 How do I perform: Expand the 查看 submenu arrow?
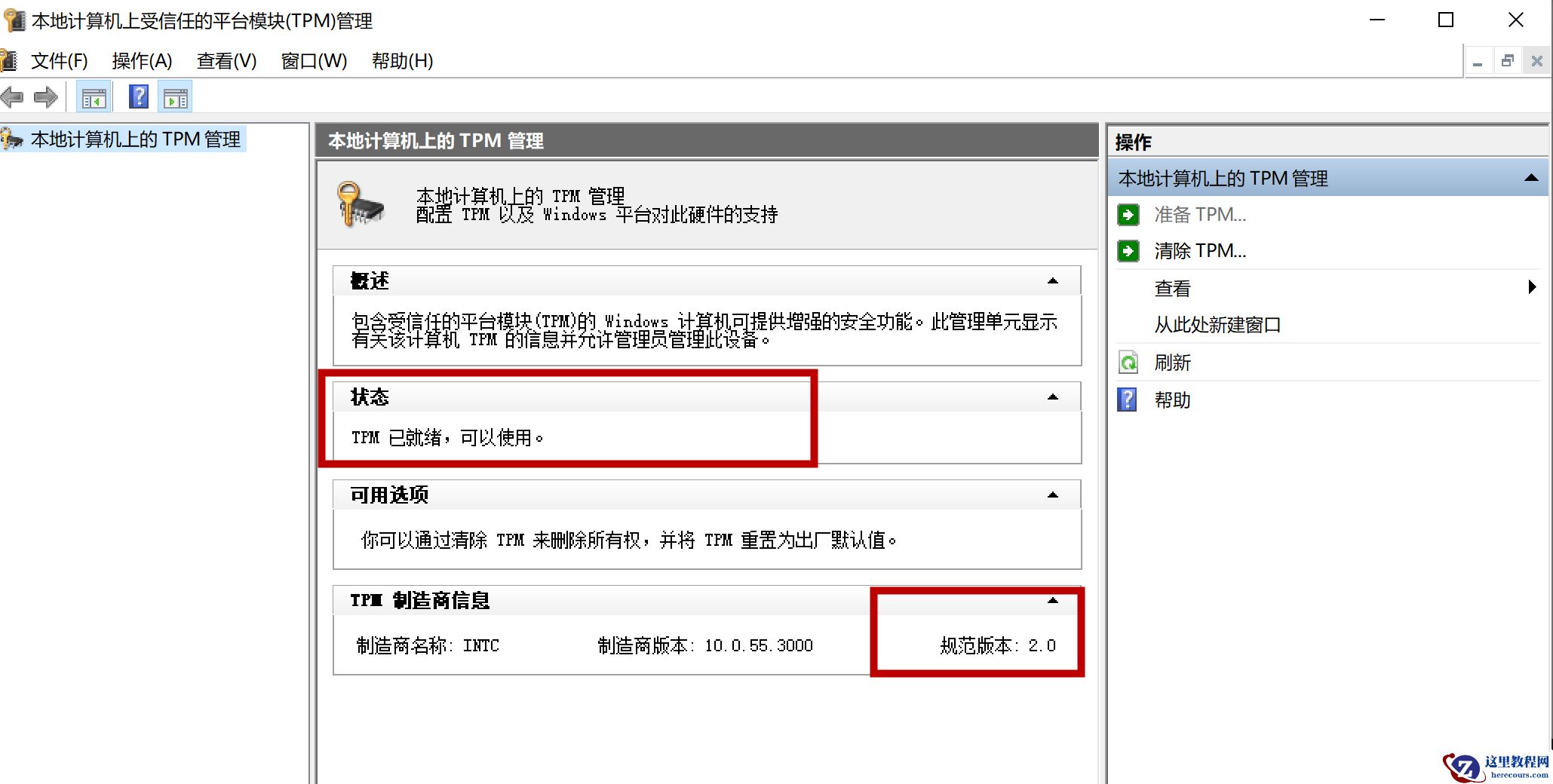coord(1531,286)
